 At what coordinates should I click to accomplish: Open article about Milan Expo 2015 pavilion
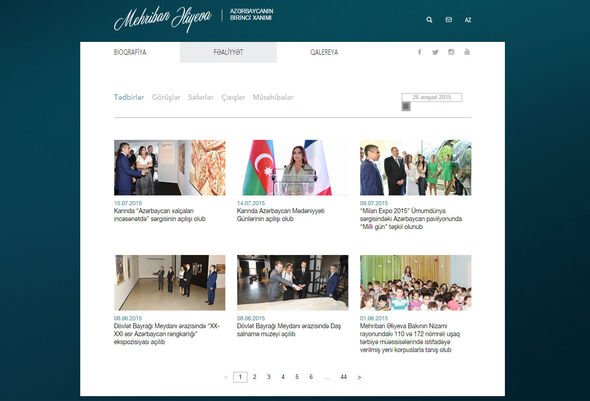click(411, 219)
